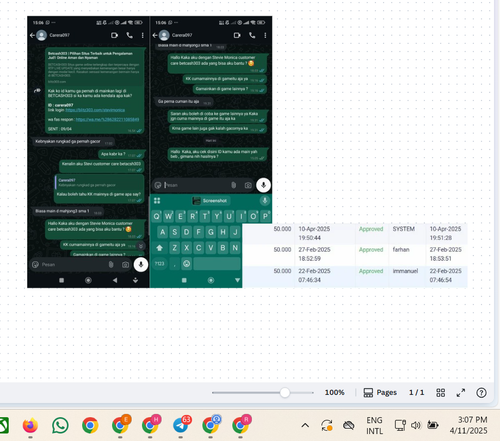Open Chrome with the blue person badge
The image size is (500, 441).
tap(211, 424)
